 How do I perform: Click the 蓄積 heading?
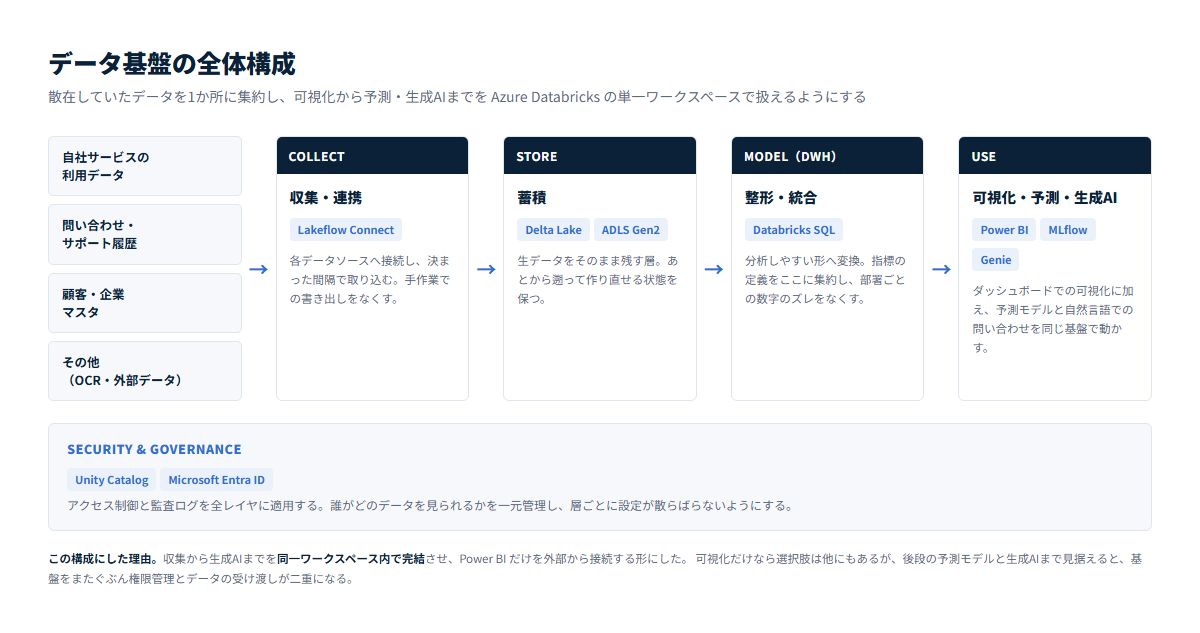pos(531,198)
